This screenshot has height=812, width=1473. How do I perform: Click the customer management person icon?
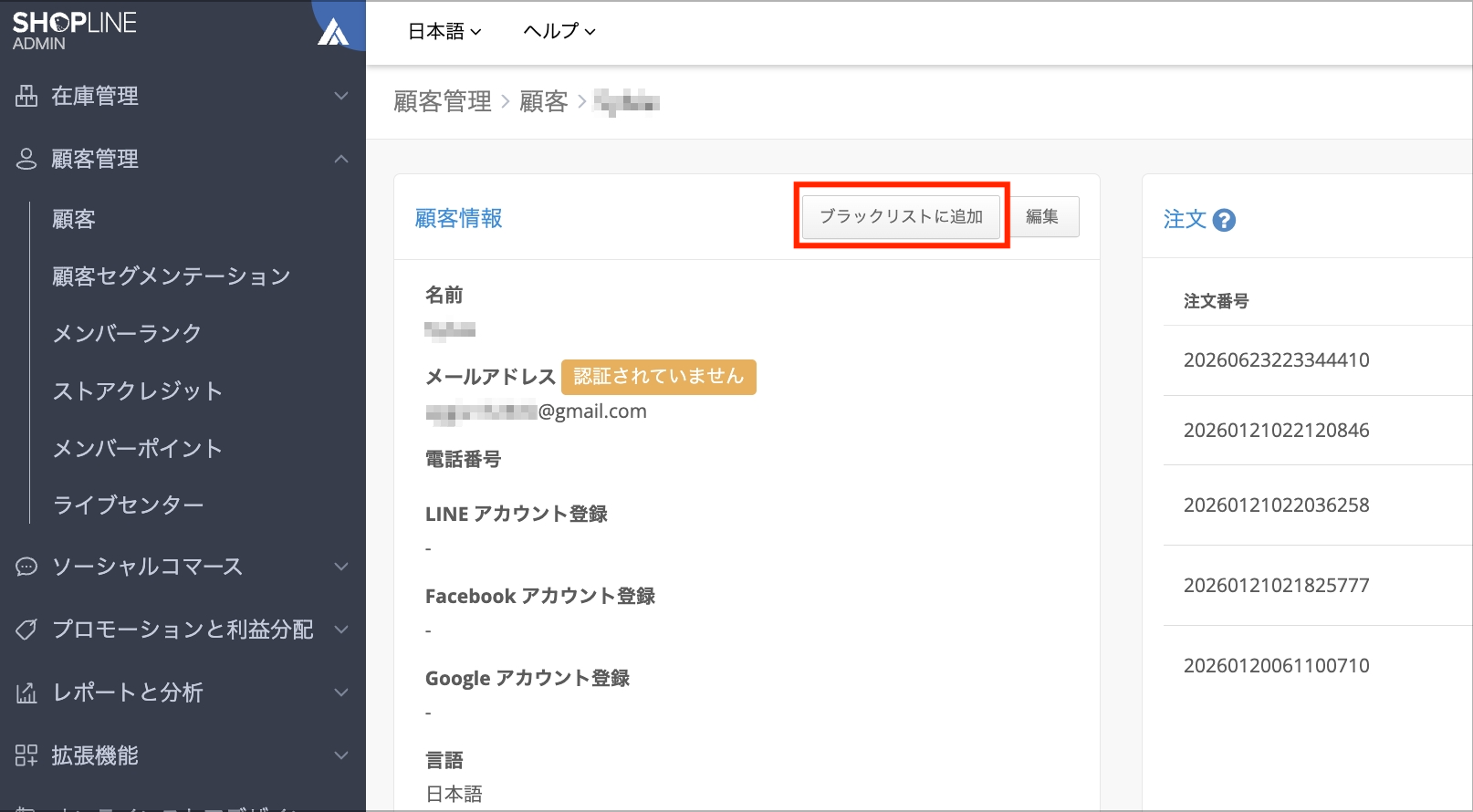tap(26, 159)
